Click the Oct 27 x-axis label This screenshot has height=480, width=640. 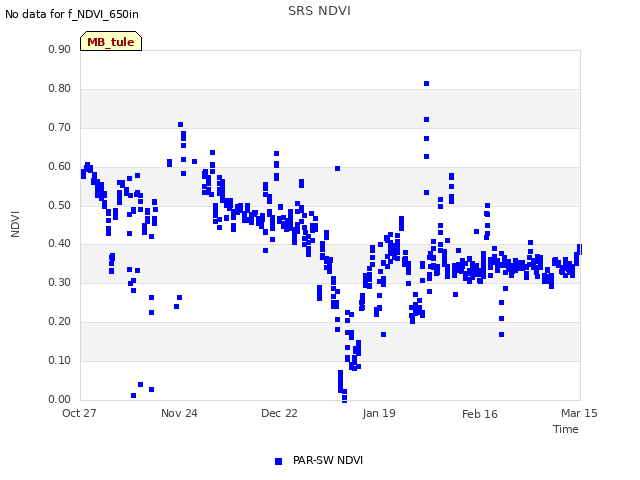click(79, 413)
